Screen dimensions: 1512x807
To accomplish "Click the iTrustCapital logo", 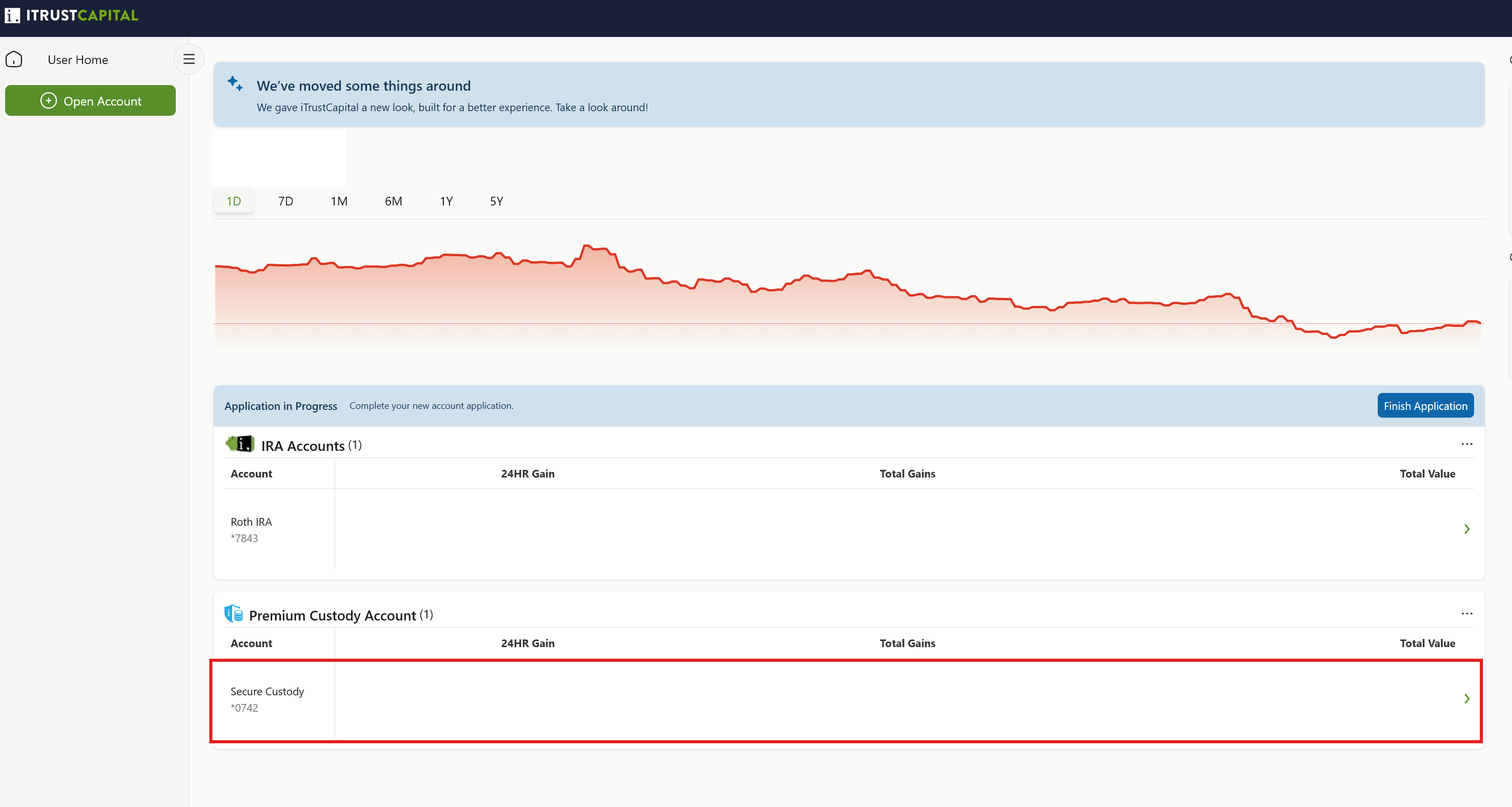I will click(72, 15).
